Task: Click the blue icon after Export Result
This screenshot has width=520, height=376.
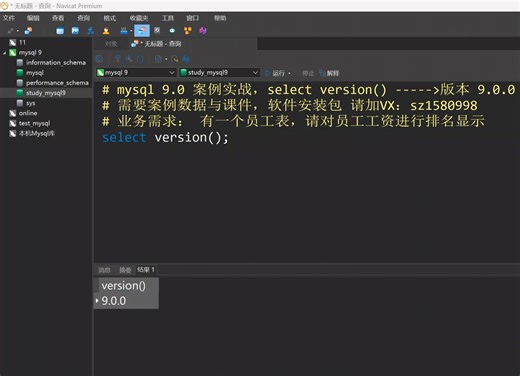Action: (x=186, y=59)
